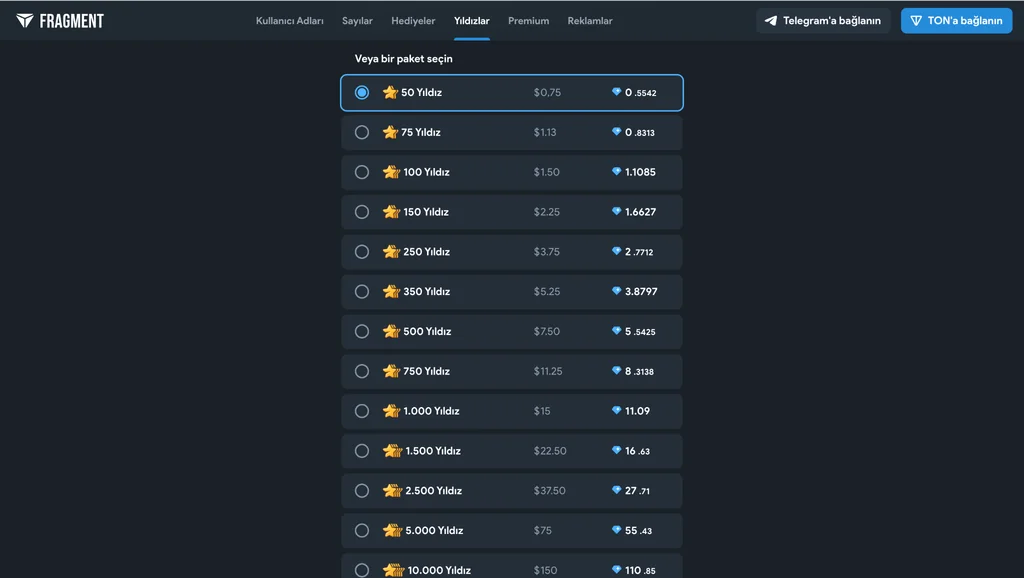Click the TON diamond icon next to 1.1085
1024x578 pixels.
click(x=616, y=172)
